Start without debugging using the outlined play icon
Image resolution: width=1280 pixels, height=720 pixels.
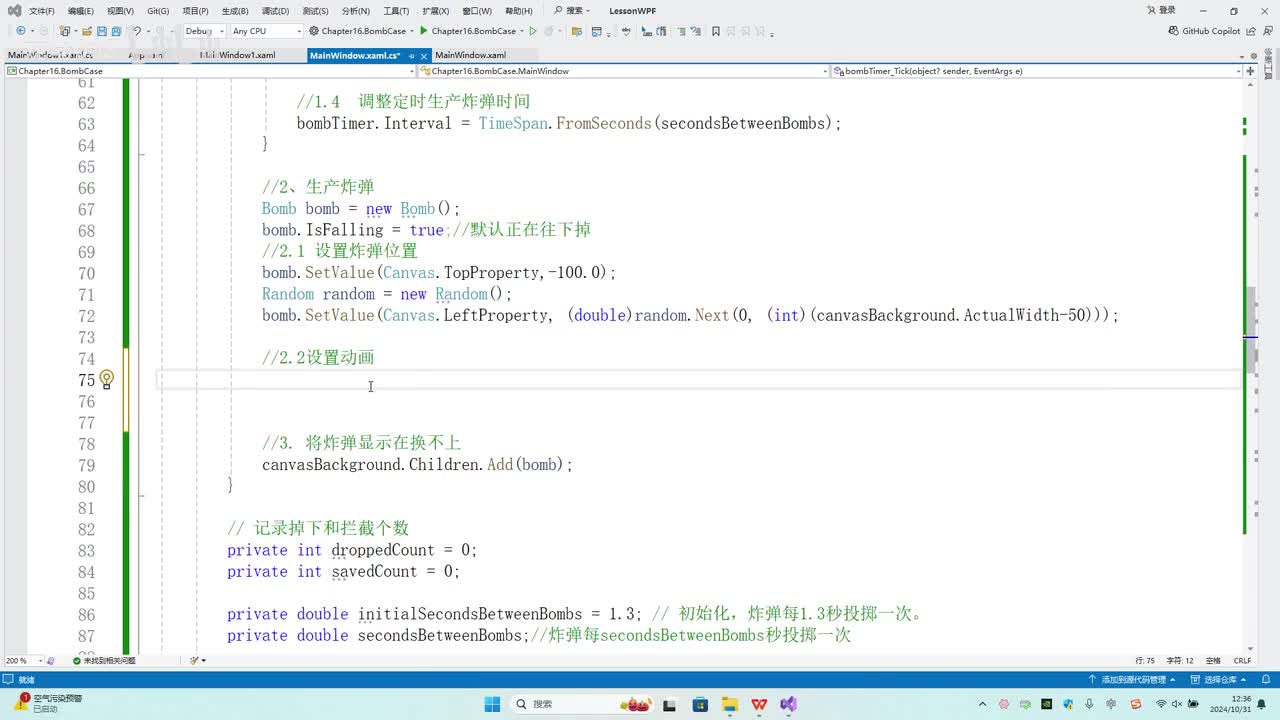(x=533, y=31)
